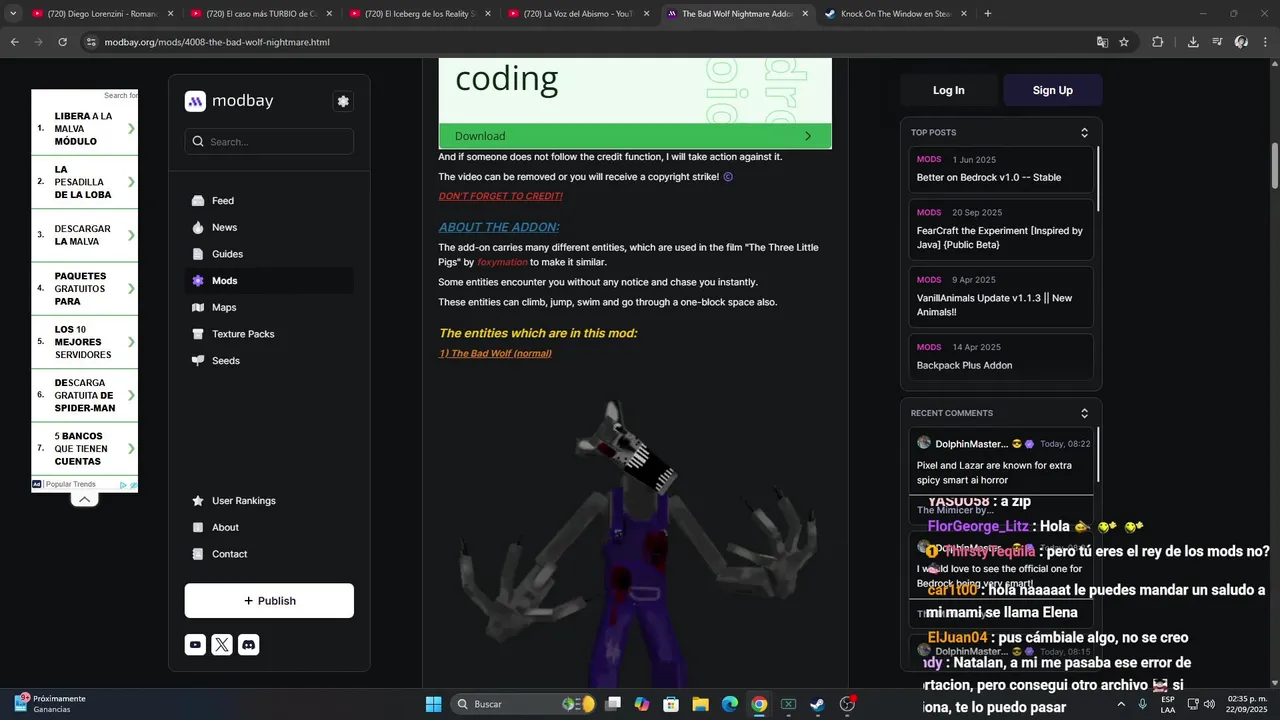This screenshot has height=720, width=1280.
Task: Click the Top Posts panel scrollbar
Action: click(1098, 180)
